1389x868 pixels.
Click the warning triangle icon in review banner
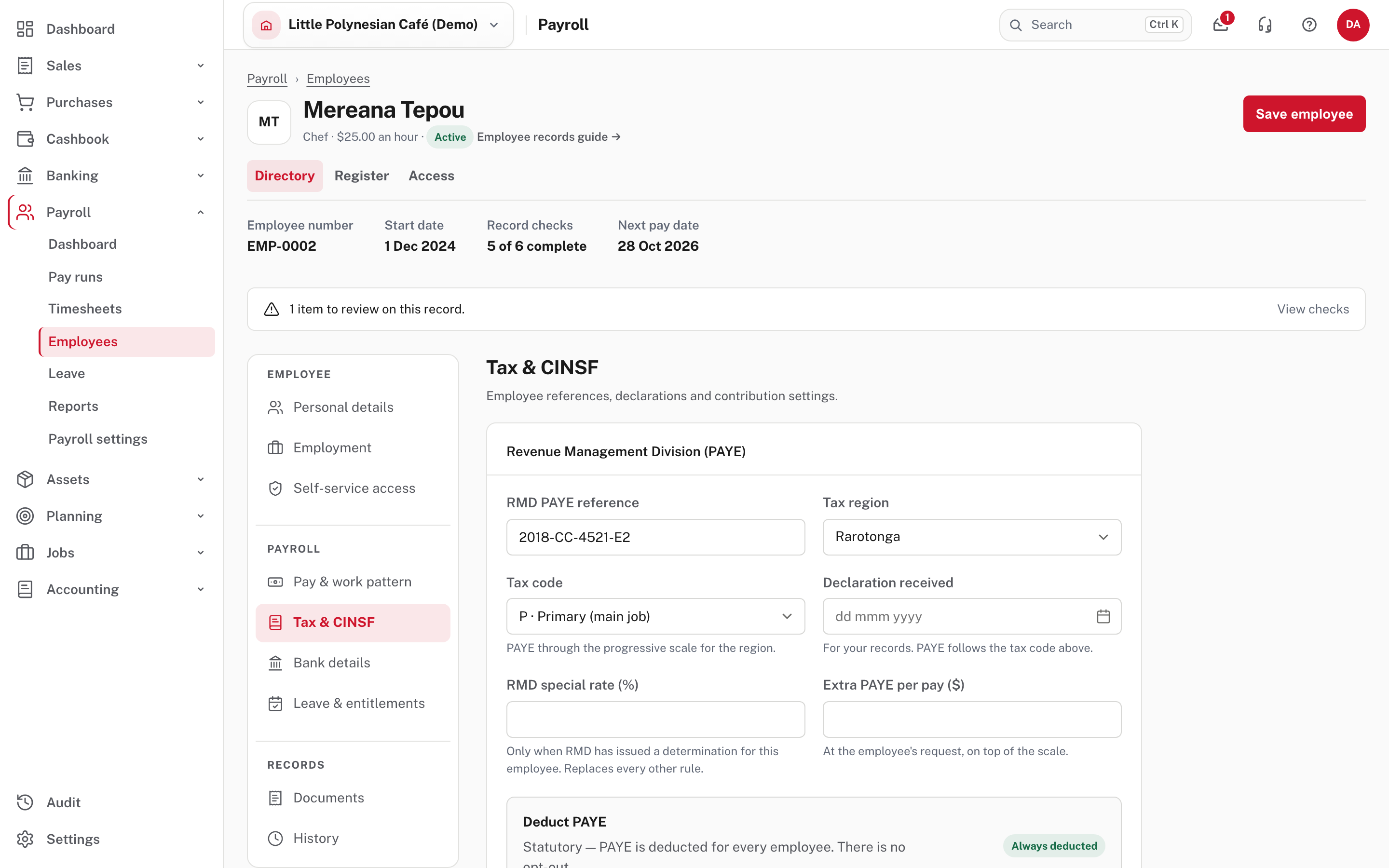[x=272, y=310]
